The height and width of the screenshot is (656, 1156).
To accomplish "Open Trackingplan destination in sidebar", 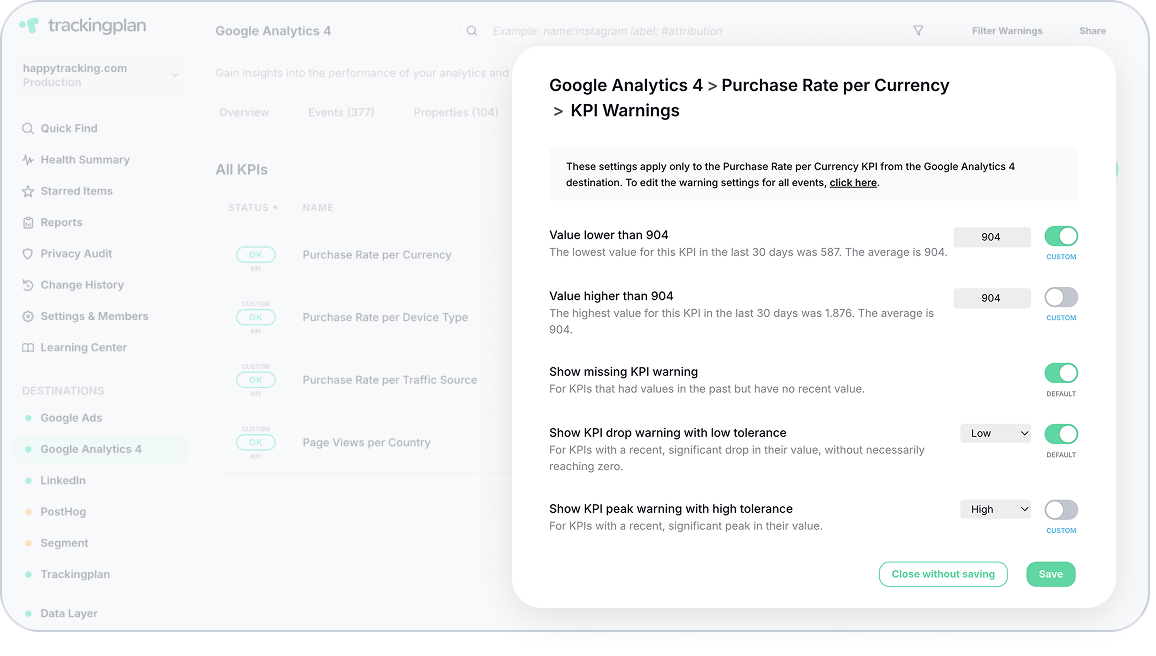I will (x=74, y=574).
